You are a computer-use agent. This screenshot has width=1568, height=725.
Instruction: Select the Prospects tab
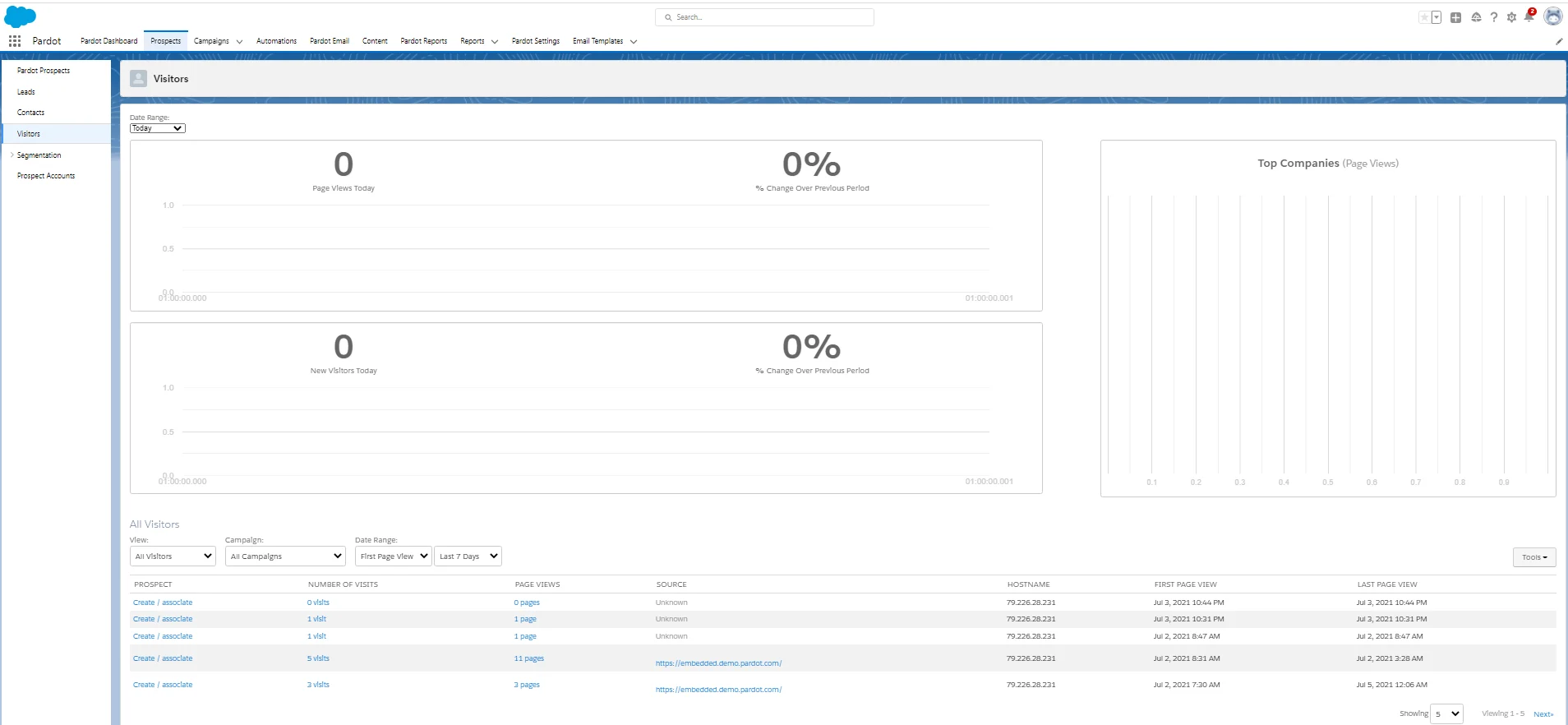pyautogui.click(x=166, y=41)
